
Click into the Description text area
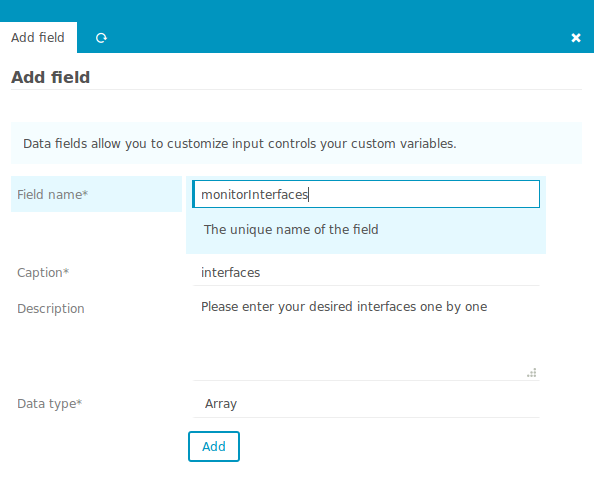click(x=366, y=338)
